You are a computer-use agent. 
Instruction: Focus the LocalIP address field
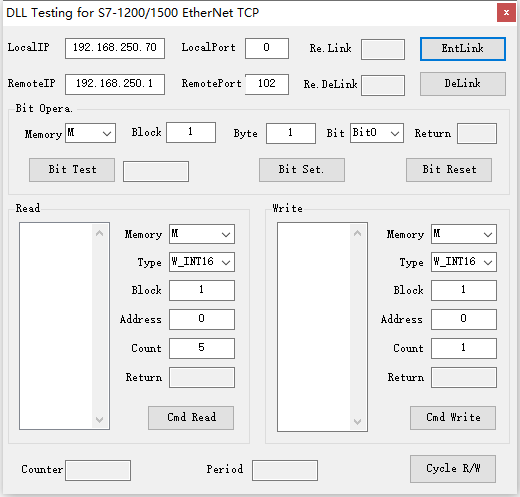coord(115,48)
